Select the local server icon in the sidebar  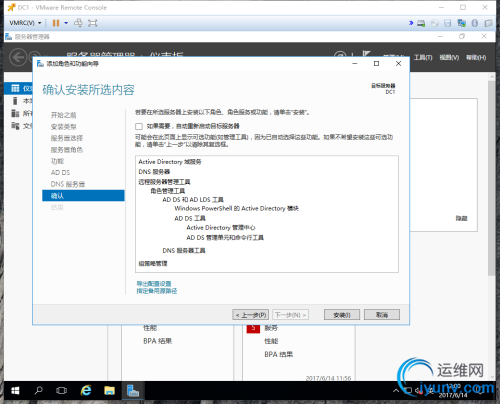[x=15, y=101]
